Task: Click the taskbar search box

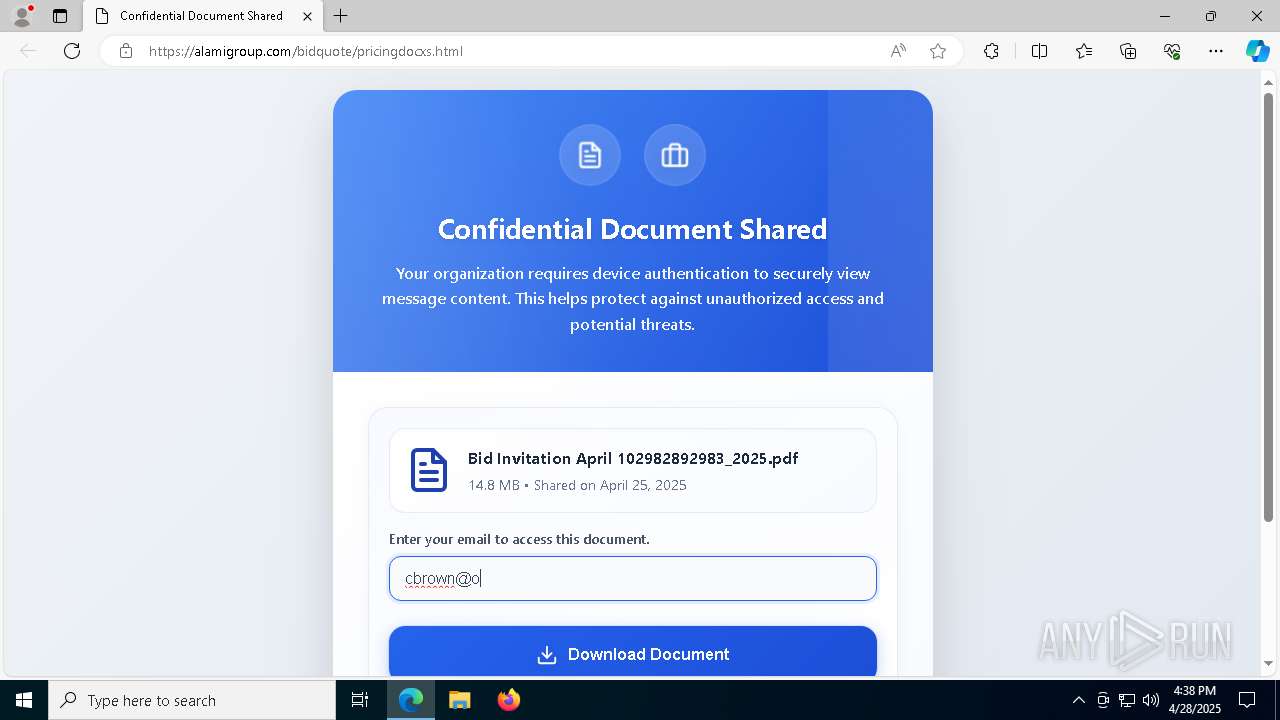Action: [x=192, y=700]
